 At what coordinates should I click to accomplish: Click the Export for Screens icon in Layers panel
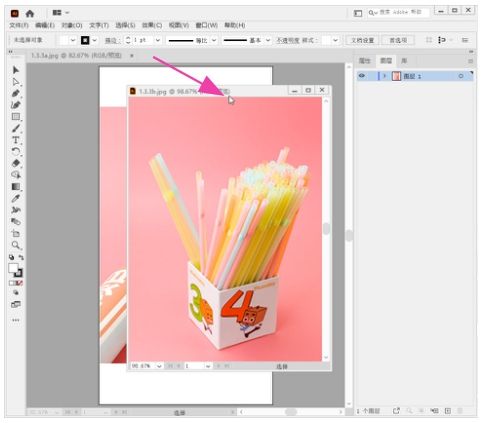[x=396, y=411]
